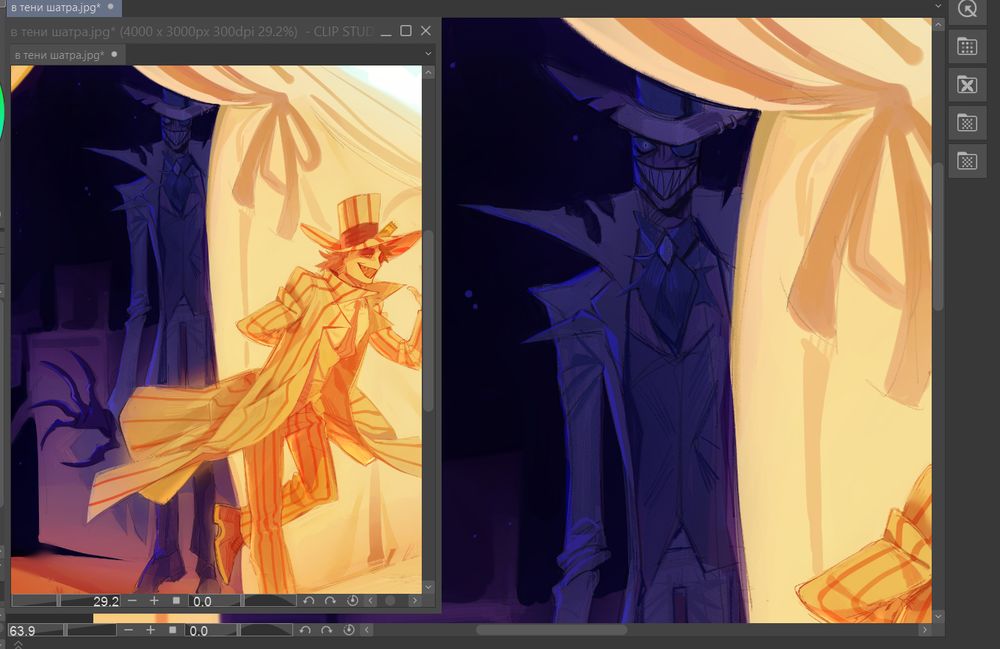Open the material folder with dot grid icon

coord(967,47)
